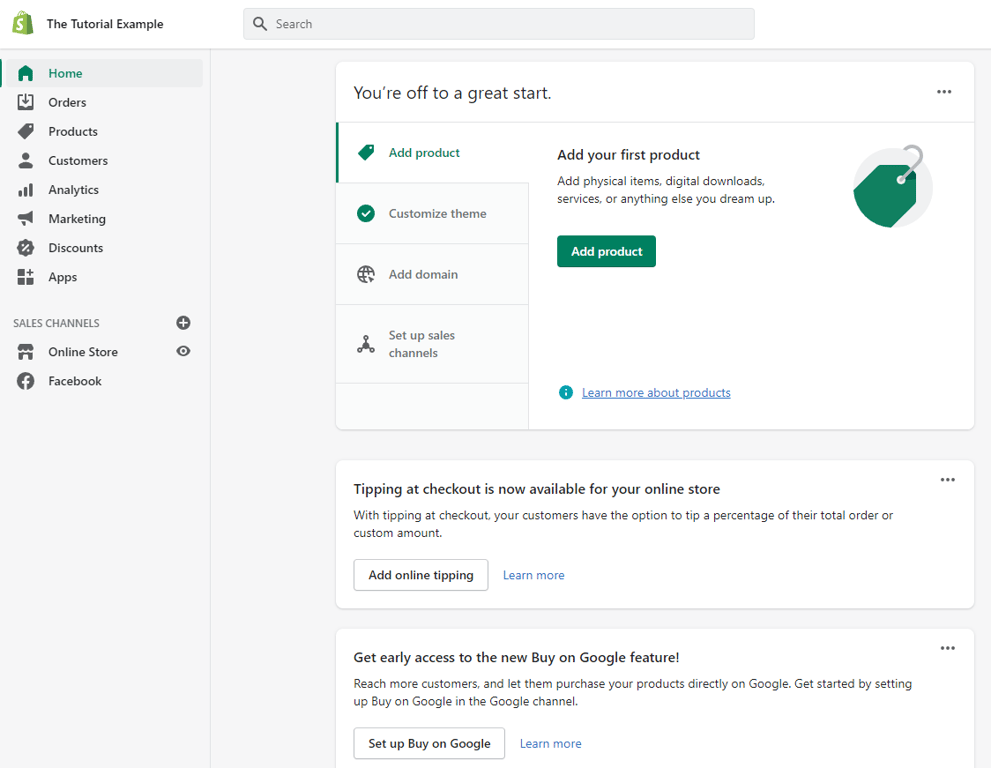Open the tipping card options menu

click(x=947, y=480)
